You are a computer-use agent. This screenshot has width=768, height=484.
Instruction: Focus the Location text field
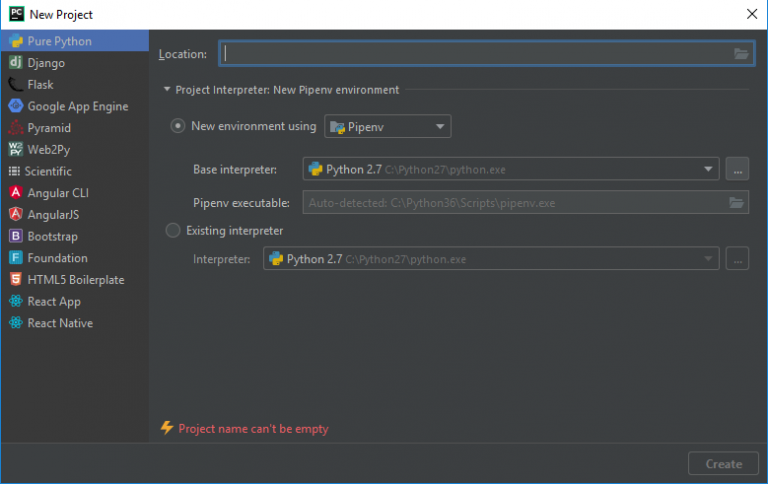pyautogui.click(x=487, y=54)
